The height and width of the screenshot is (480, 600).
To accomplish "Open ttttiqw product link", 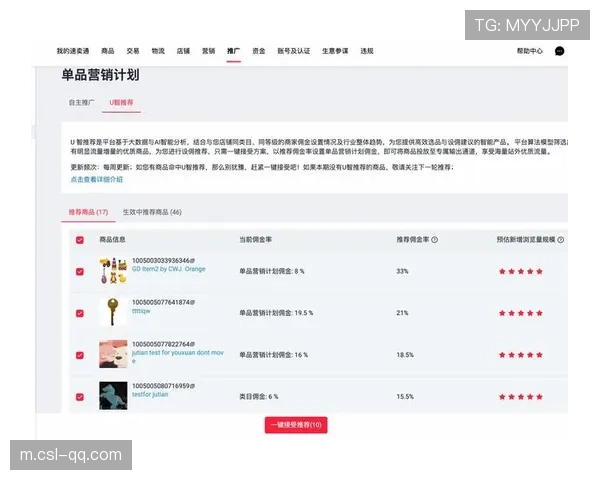I will click(x=141, y=311).
